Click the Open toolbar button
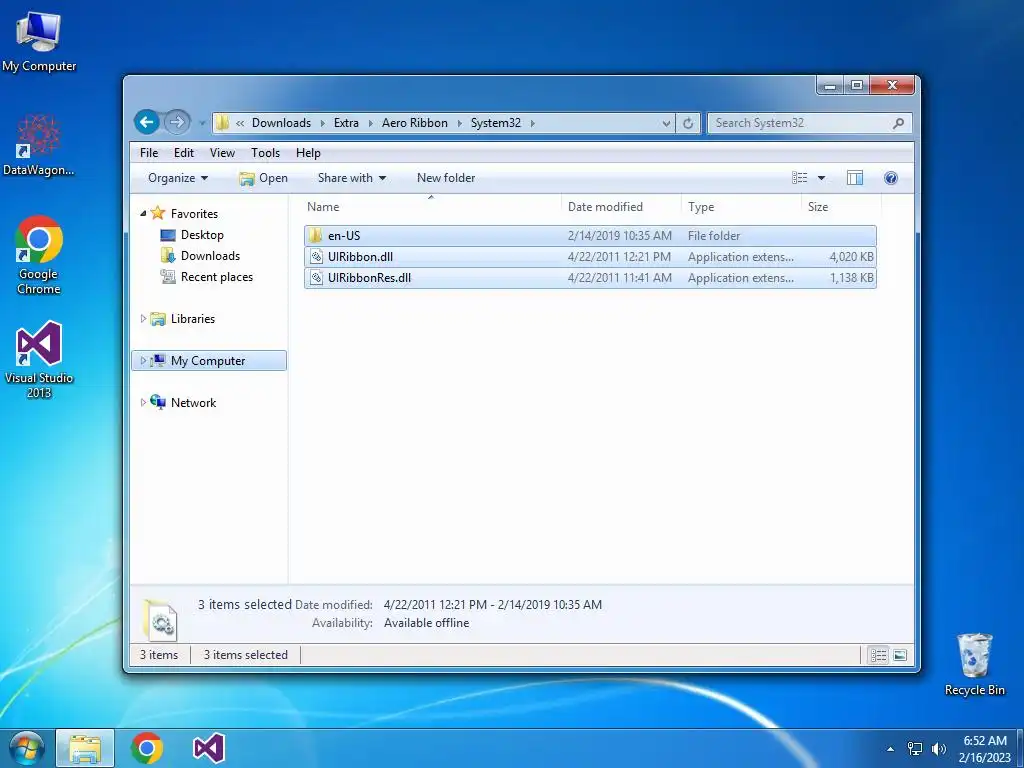Image resolution: width=1024 pixels, height=768 pixels. (263, 178)
